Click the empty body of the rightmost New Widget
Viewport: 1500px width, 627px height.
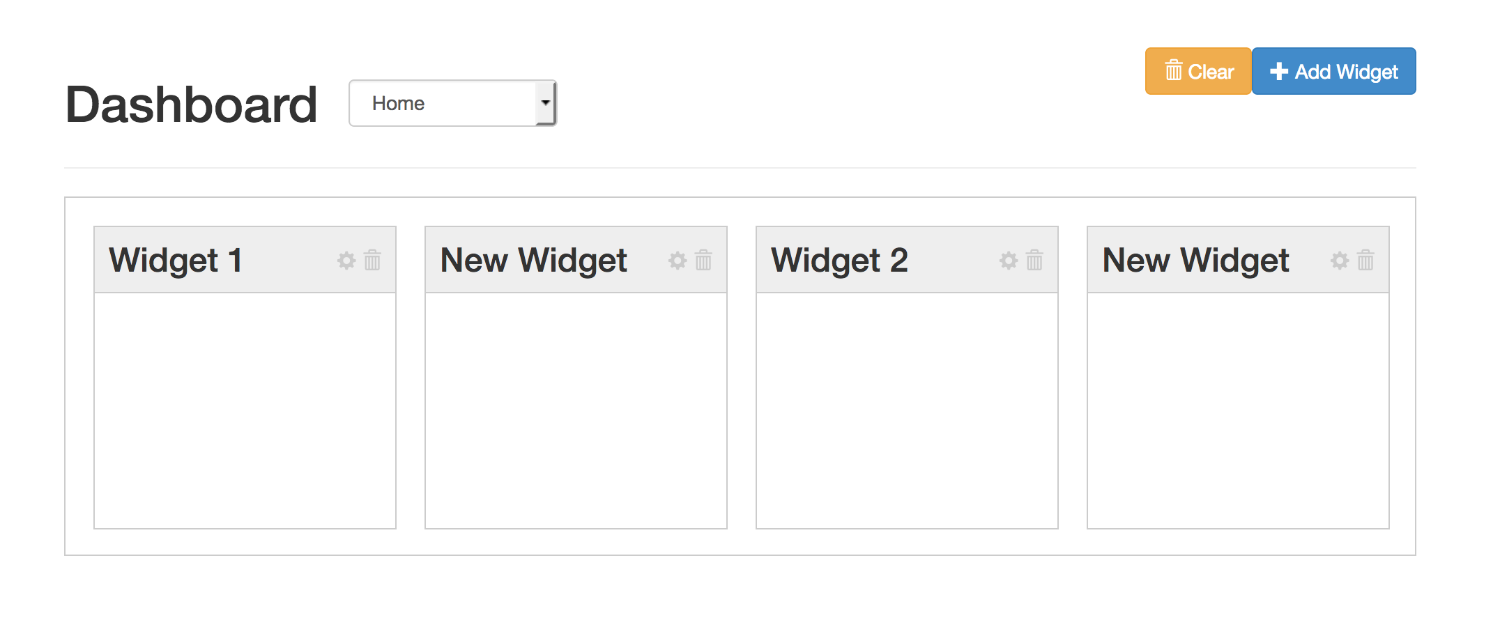click(1238, 410)
